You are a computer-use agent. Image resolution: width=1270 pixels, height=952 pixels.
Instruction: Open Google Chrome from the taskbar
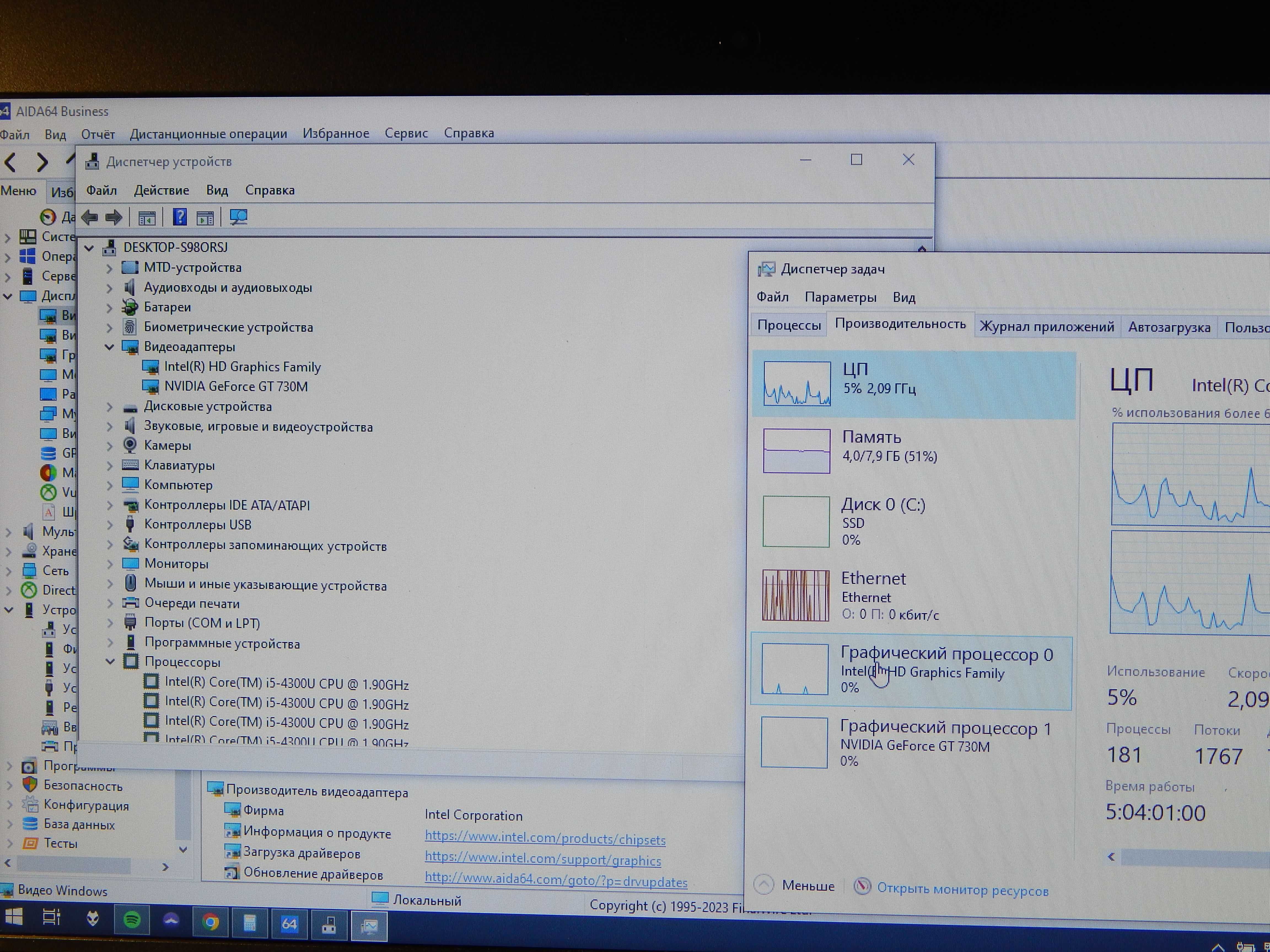[x=211, y=922]
